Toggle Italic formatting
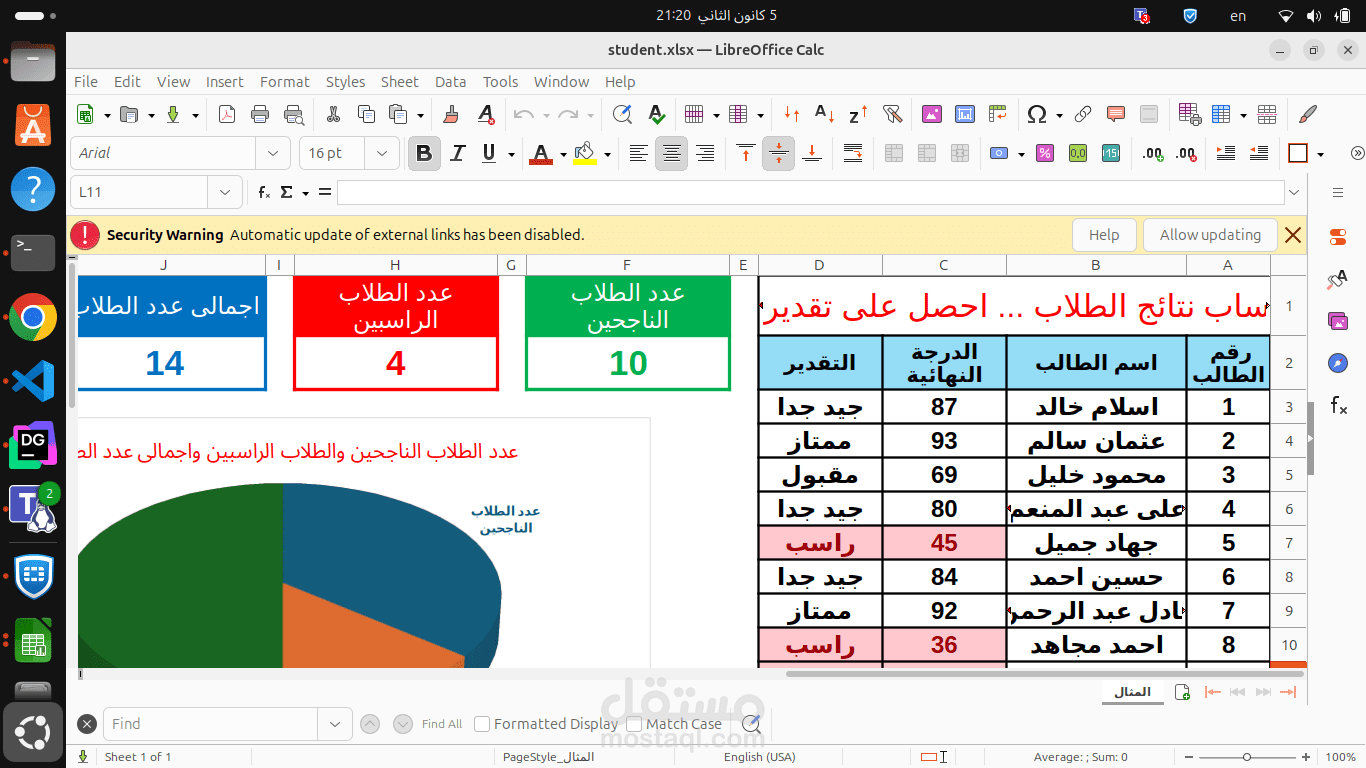Viewport: 1366px width, 768px height. [457, 153]
